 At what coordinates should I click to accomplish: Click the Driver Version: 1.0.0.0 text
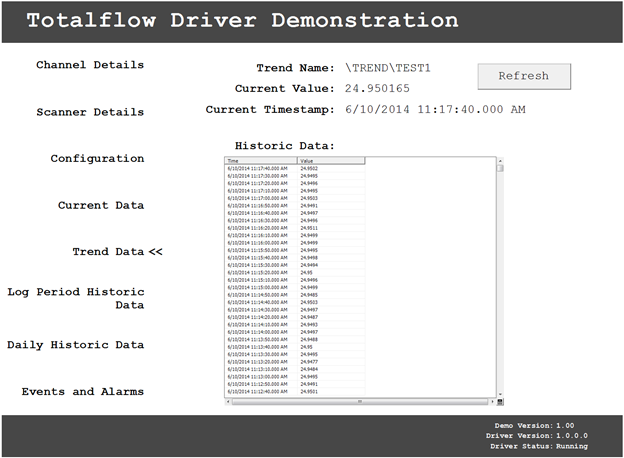coord(537,436)
